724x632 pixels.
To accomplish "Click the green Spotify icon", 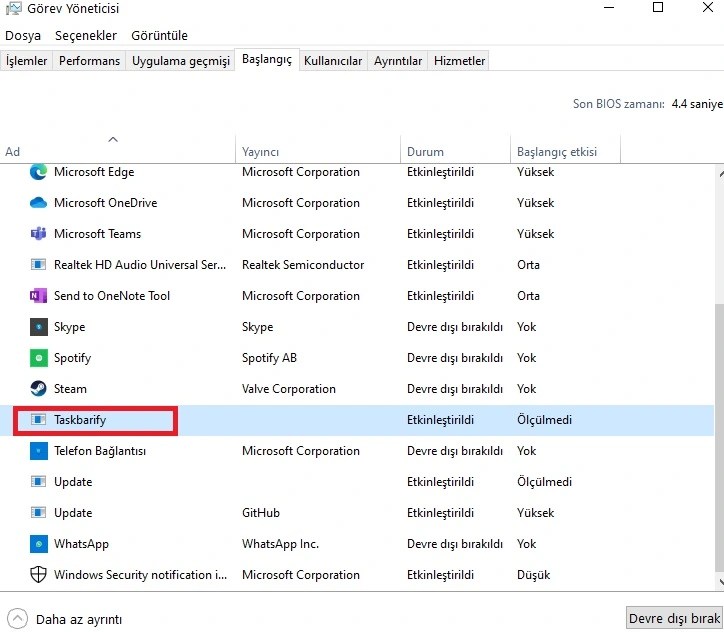I will point(39,358).
